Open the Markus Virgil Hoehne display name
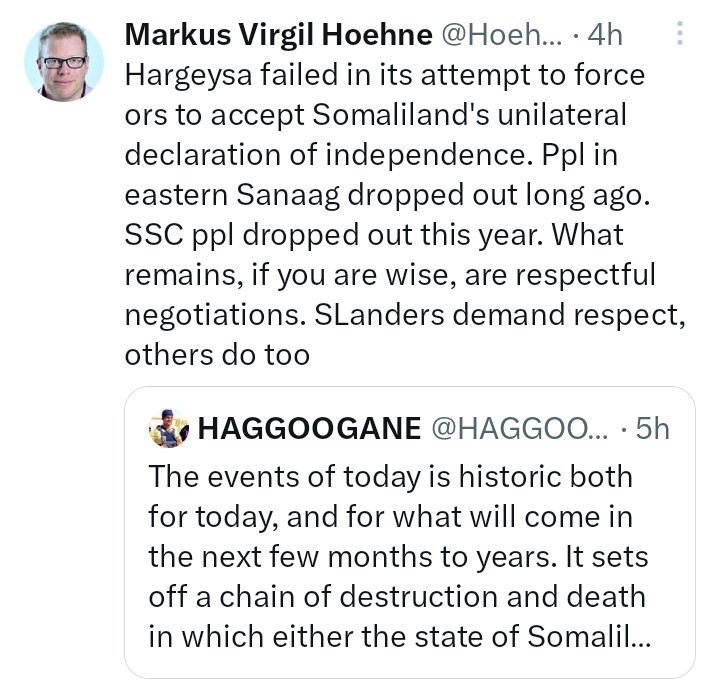 278,34
